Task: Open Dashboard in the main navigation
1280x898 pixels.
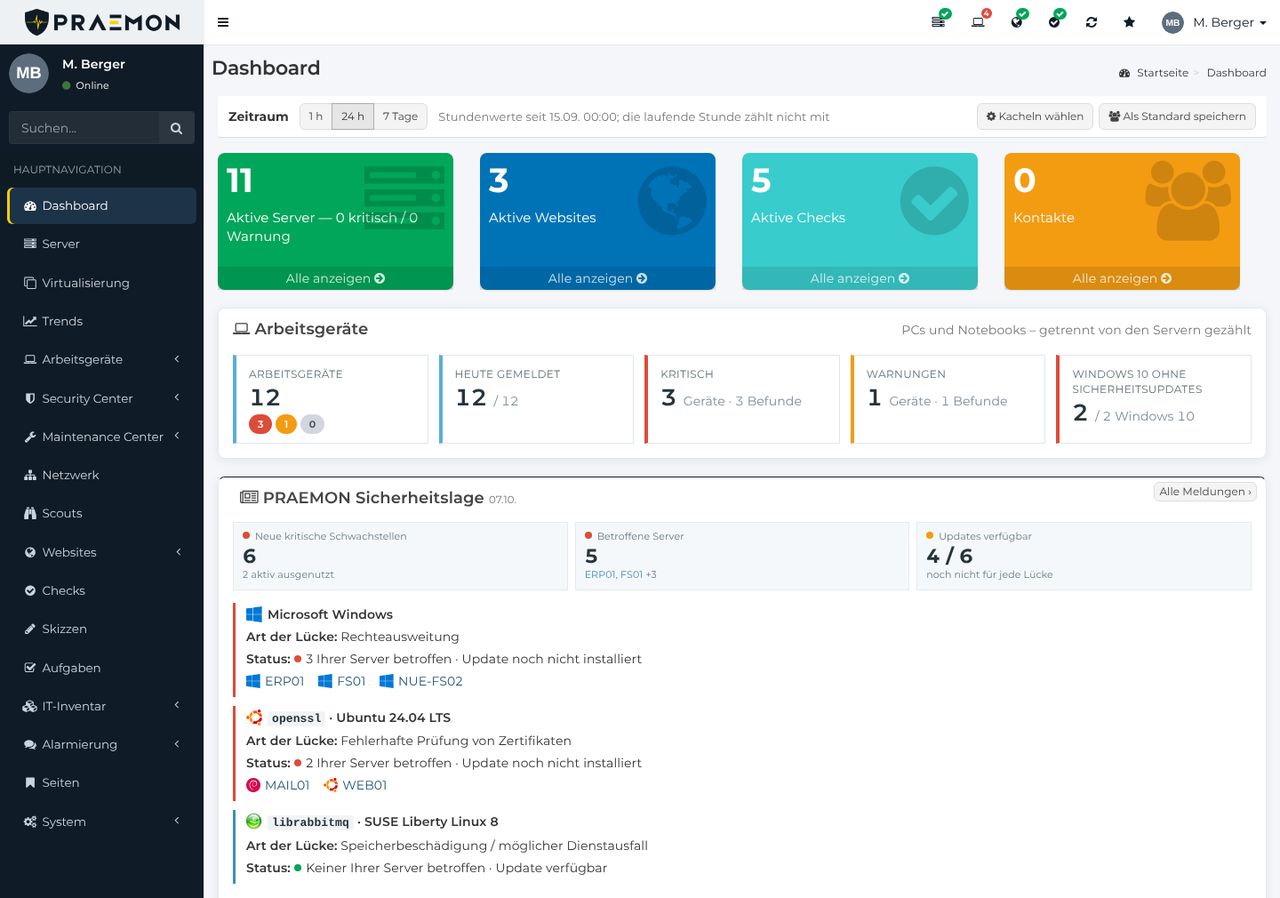Action: click(102, 205)
